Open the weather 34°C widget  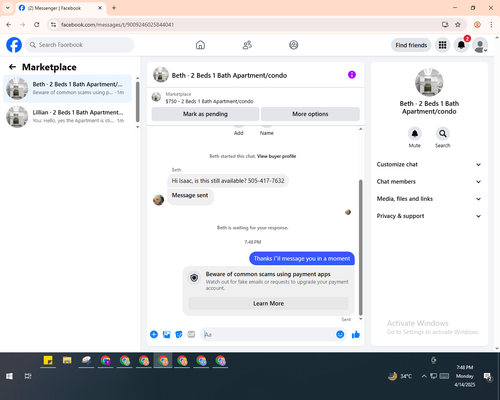(400, 376)
